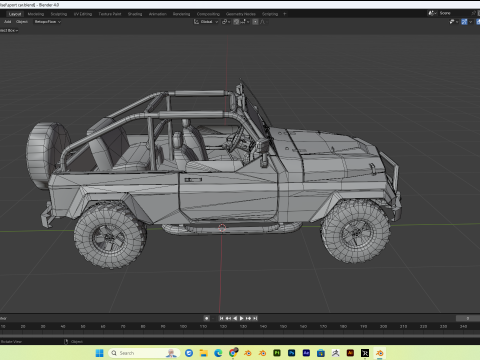Jump to the timeline end frame
The height and width of the screenshot is (360, 480).
255,318
